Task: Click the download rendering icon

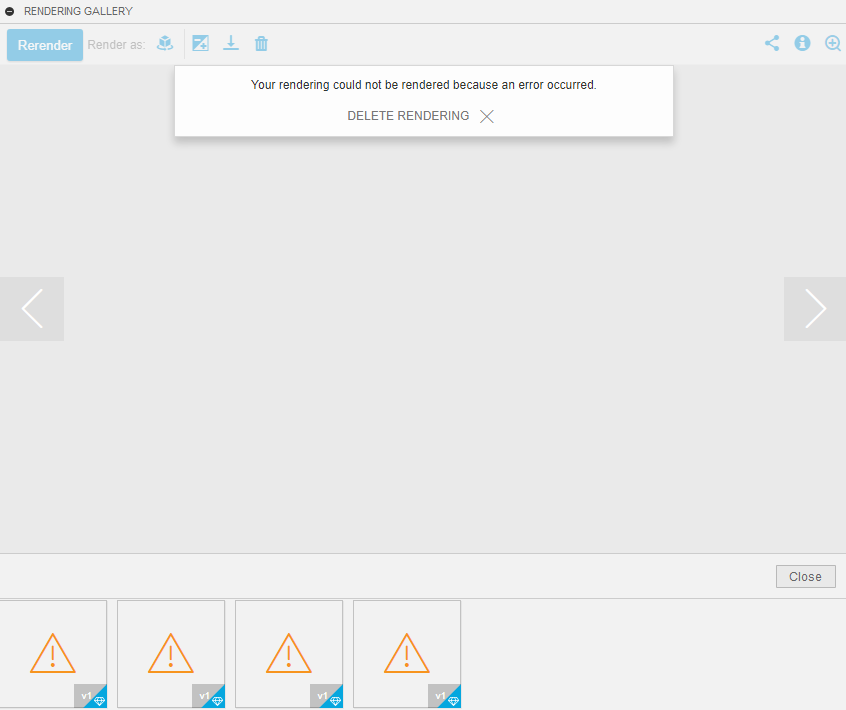Action: (x=231, y=43)
